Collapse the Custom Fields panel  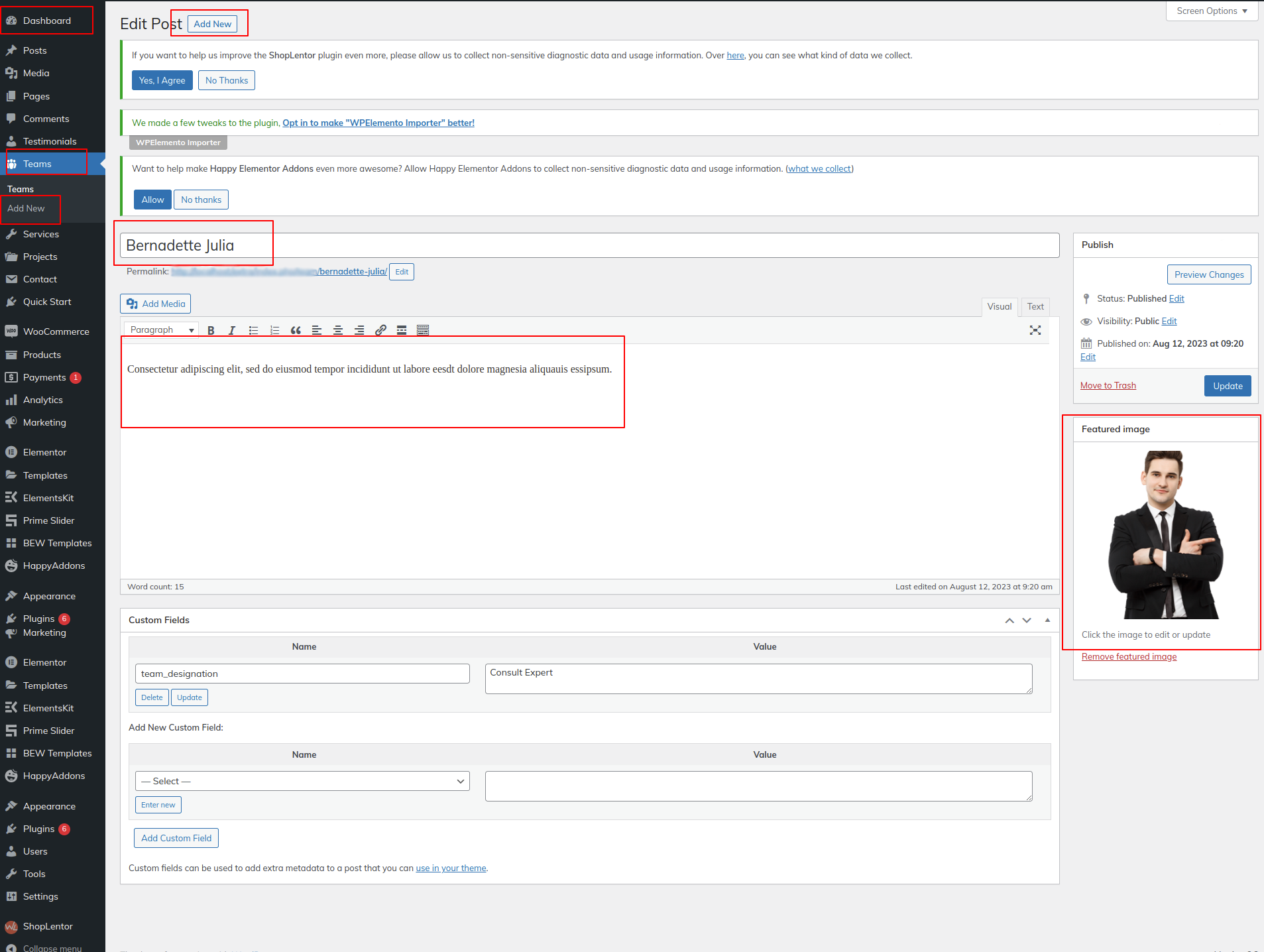point(1047,620)
